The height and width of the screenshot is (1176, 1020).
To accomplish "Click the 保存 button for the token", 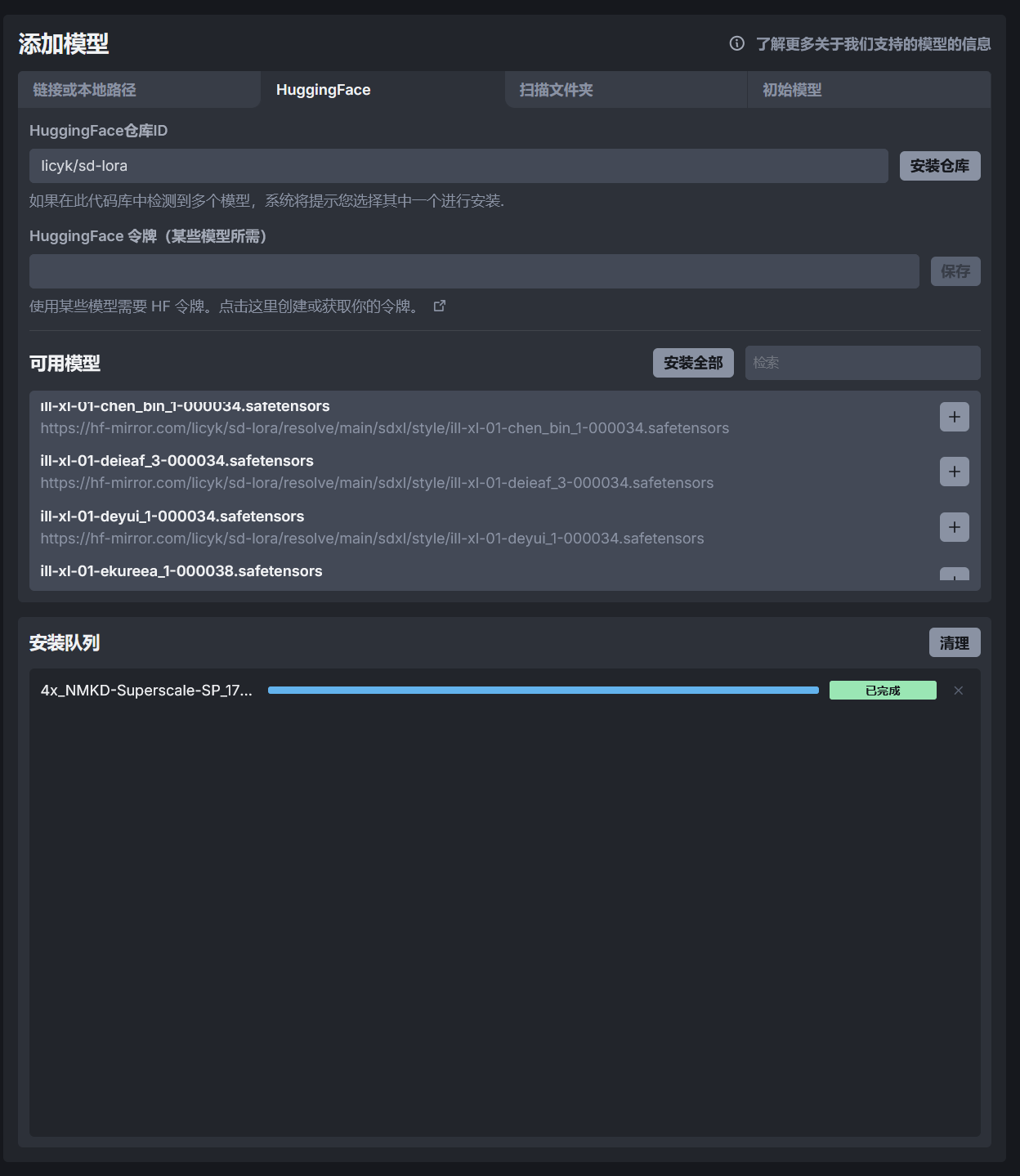I will click(x=955, y=271).
